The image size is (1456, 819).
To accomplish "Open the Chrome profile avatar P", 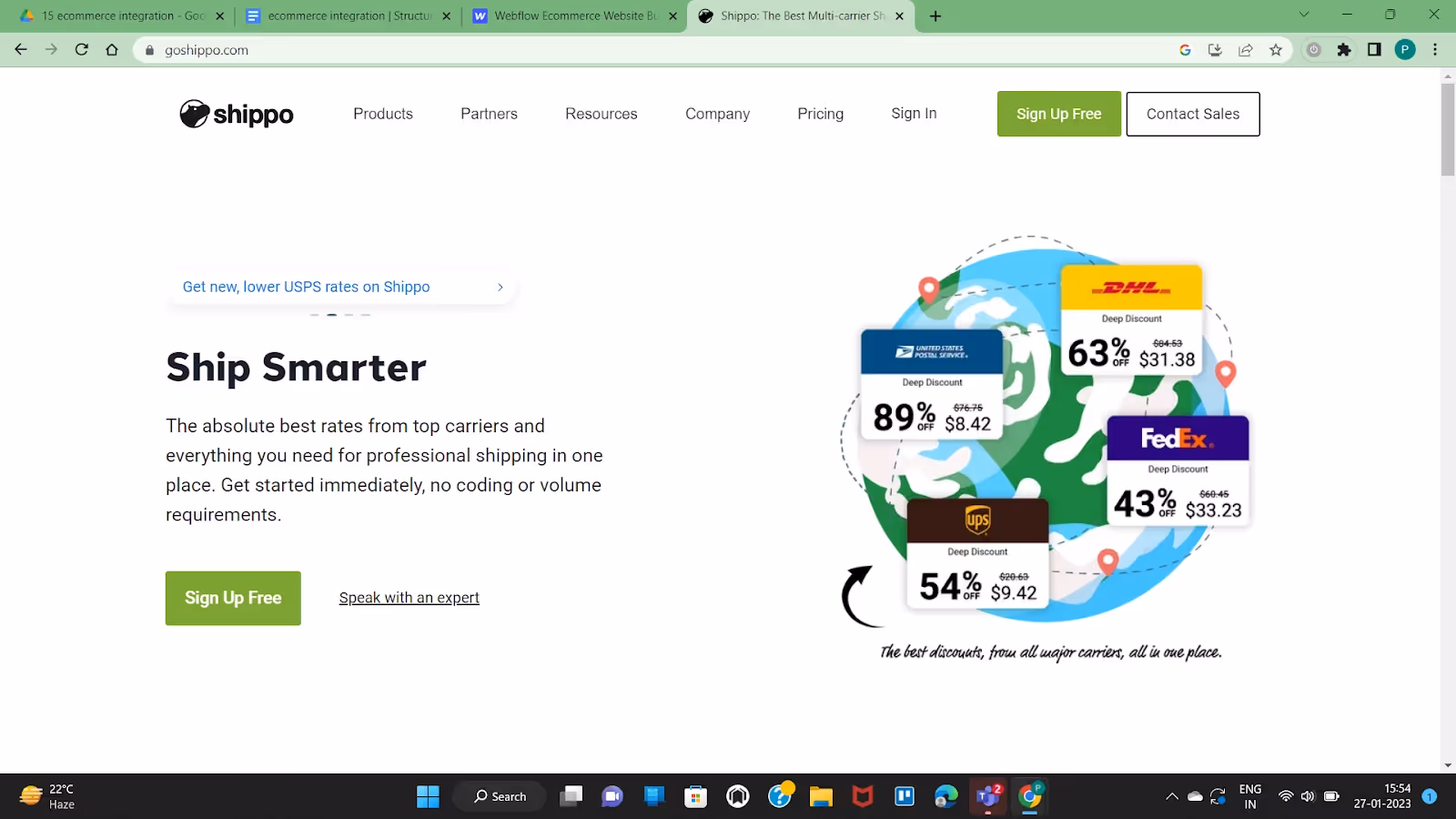I will (1405, 50).
